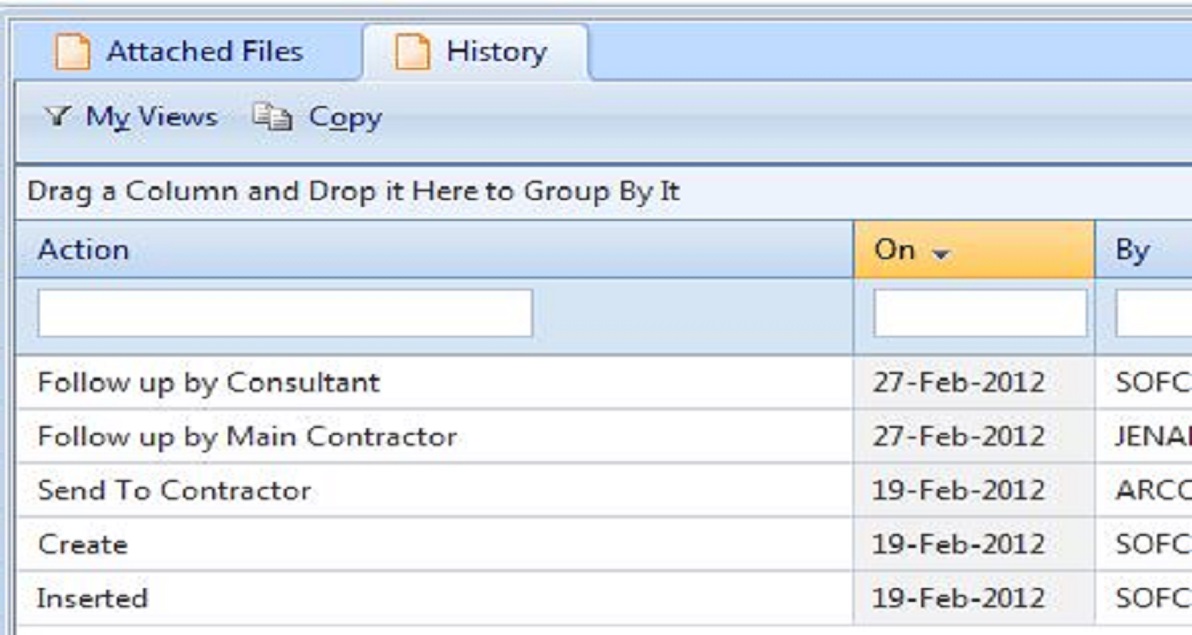Select the Send To Contractor row

174,490
